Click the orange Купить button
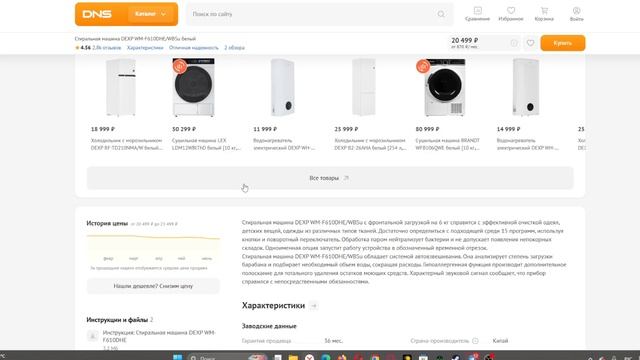Screen dimensions: 640x360 tap(563, 43)
